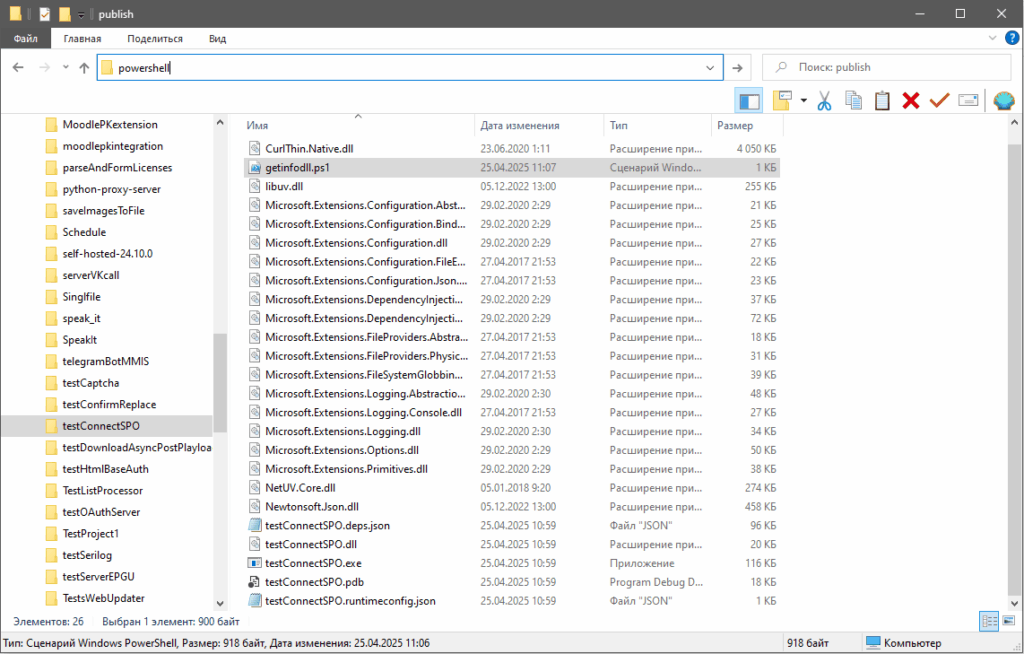Click the Singlfile folder icon
Image resolution: width=1024 pixels, height=654 pixels.
coord(51,297)
